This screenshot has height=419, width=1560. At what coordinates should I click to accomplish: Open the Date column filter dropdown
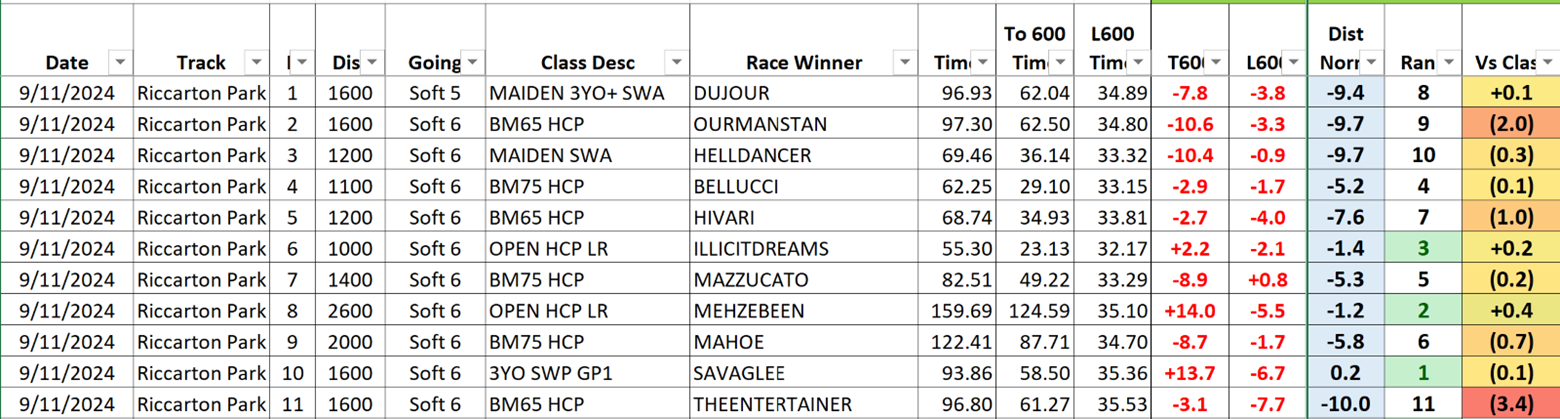point(121,62)
